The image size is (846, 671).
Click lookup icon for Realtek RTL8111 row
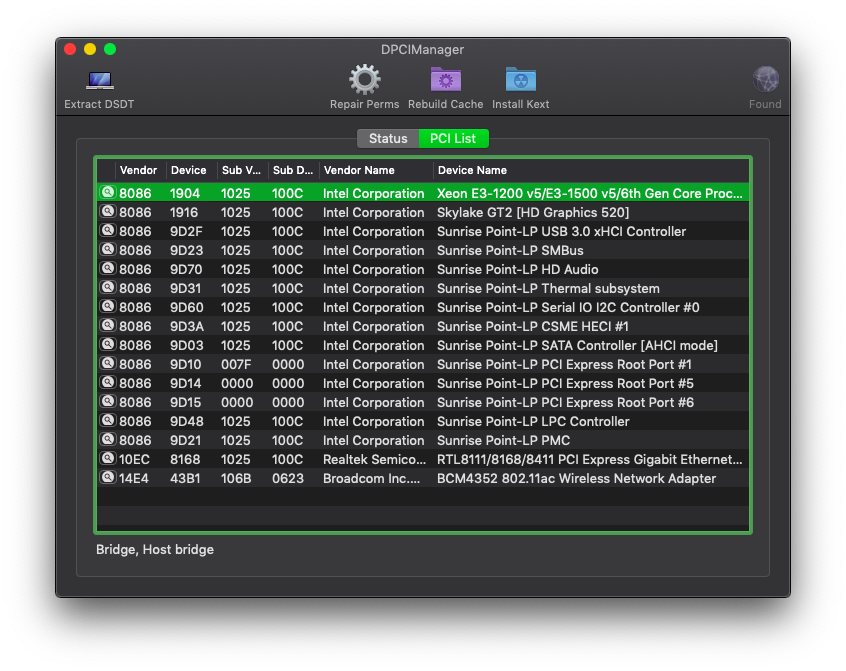(x=108, y=458)
